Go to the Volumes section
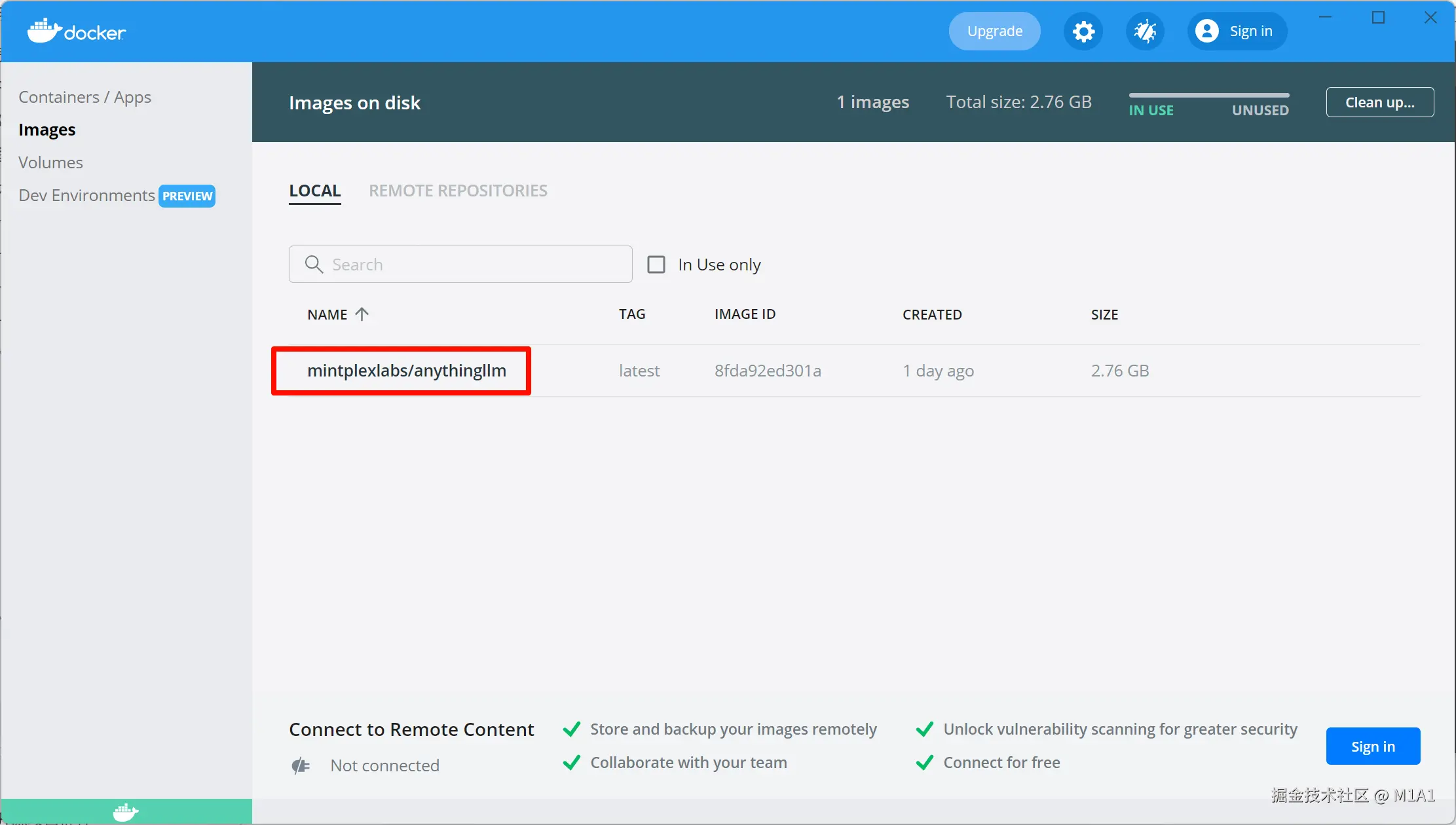Screen dimensions: 1456x825 tap(50, 162)
